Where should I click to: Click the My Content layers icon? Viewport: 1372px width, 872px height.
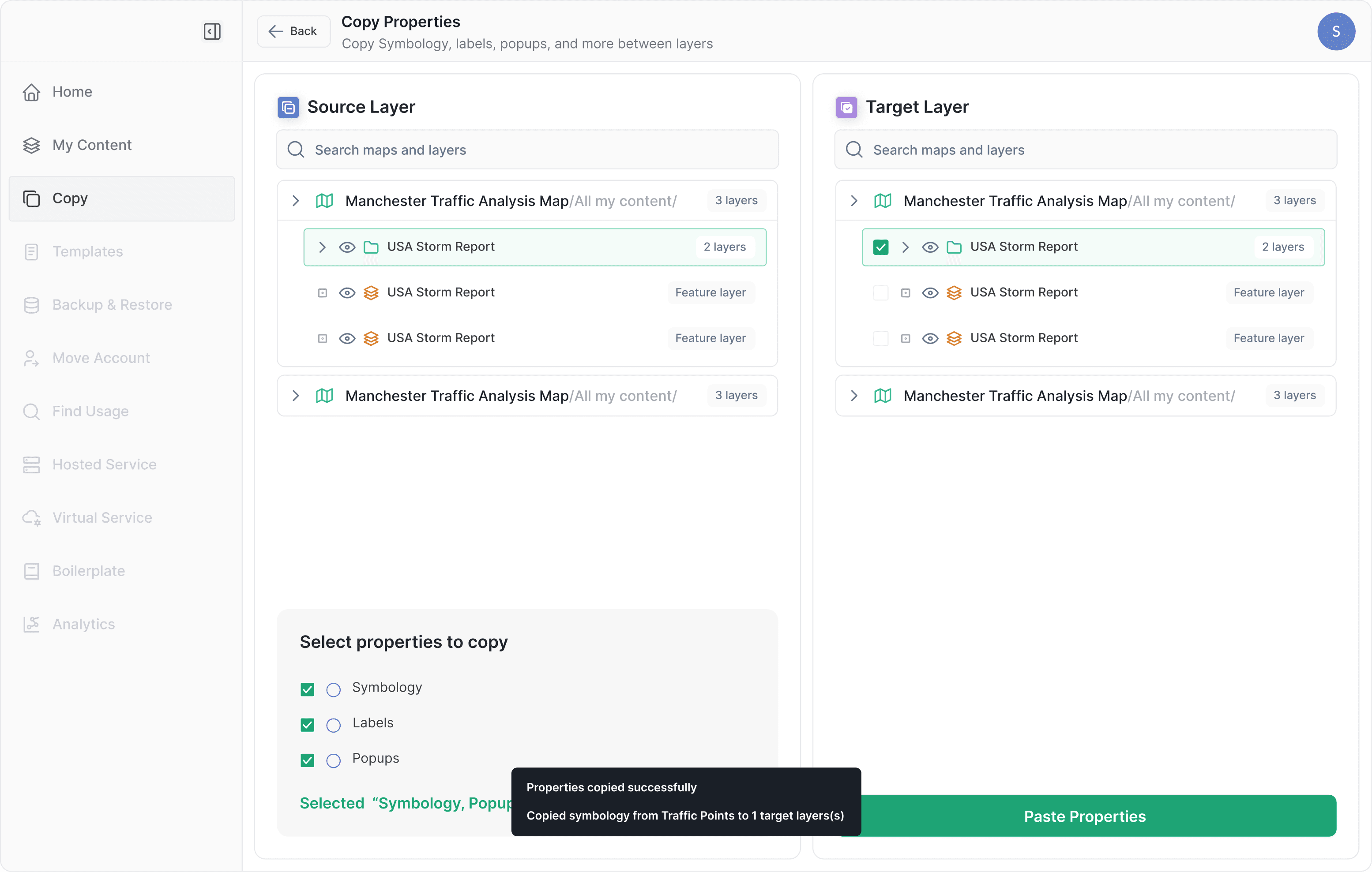coord(31,145)
